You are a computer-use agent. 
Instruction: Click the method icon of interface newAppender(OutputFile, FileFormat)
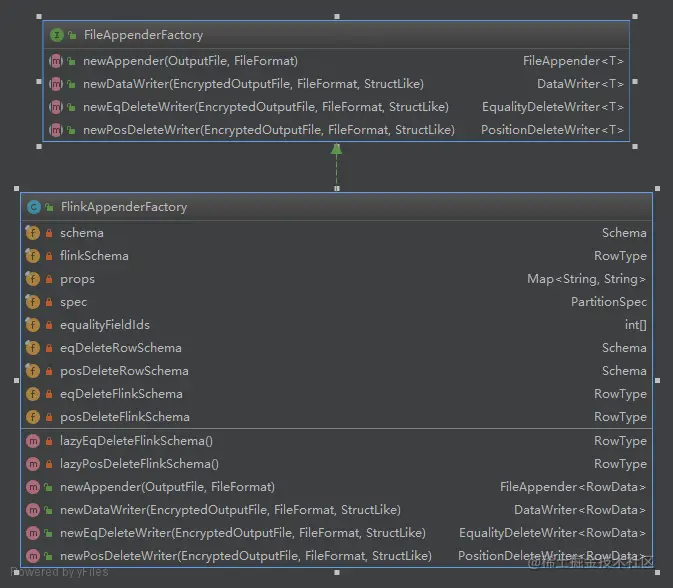point(56,61)
